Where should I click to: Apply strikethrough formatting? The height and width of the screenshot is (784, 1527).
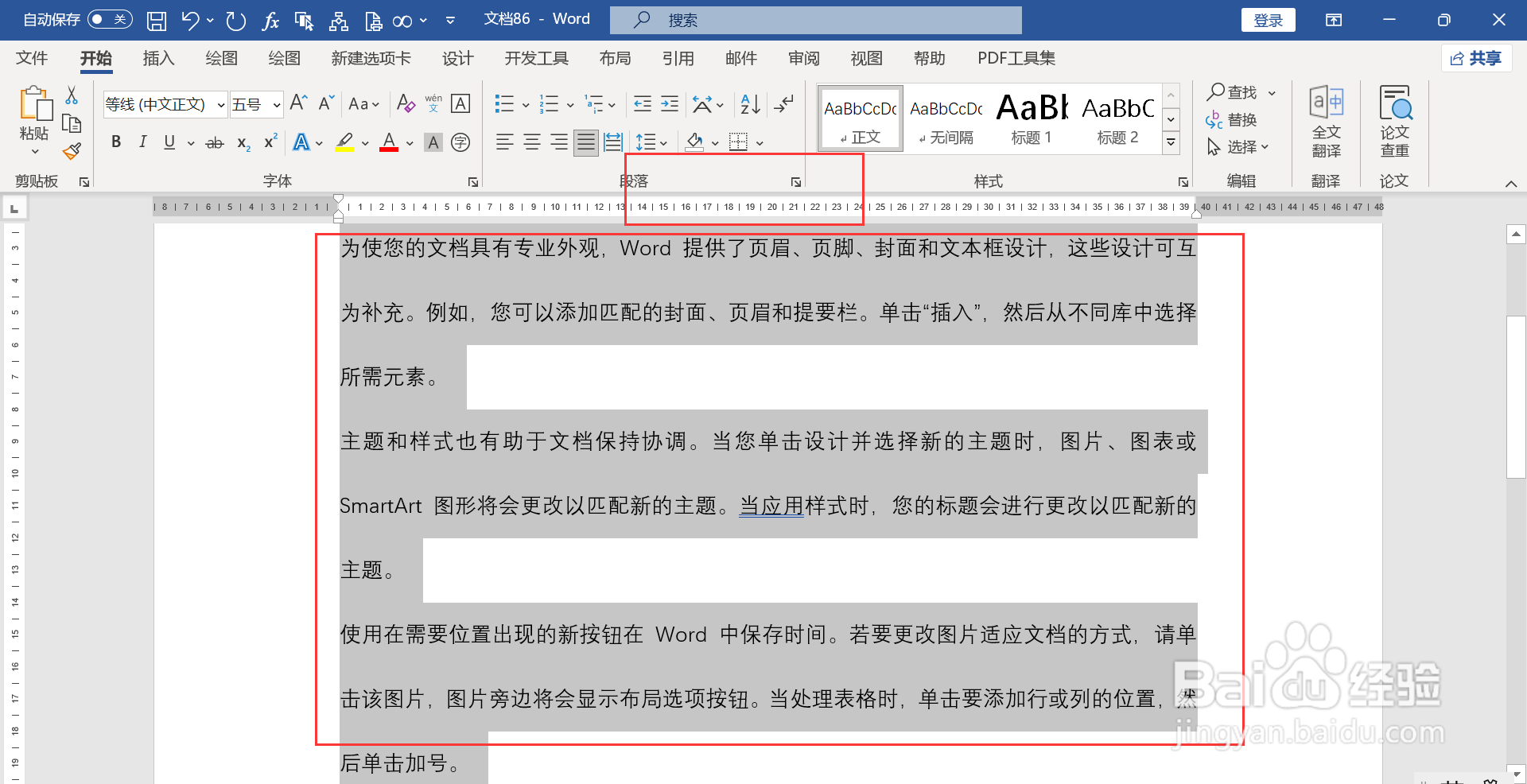tap(215, 143)
